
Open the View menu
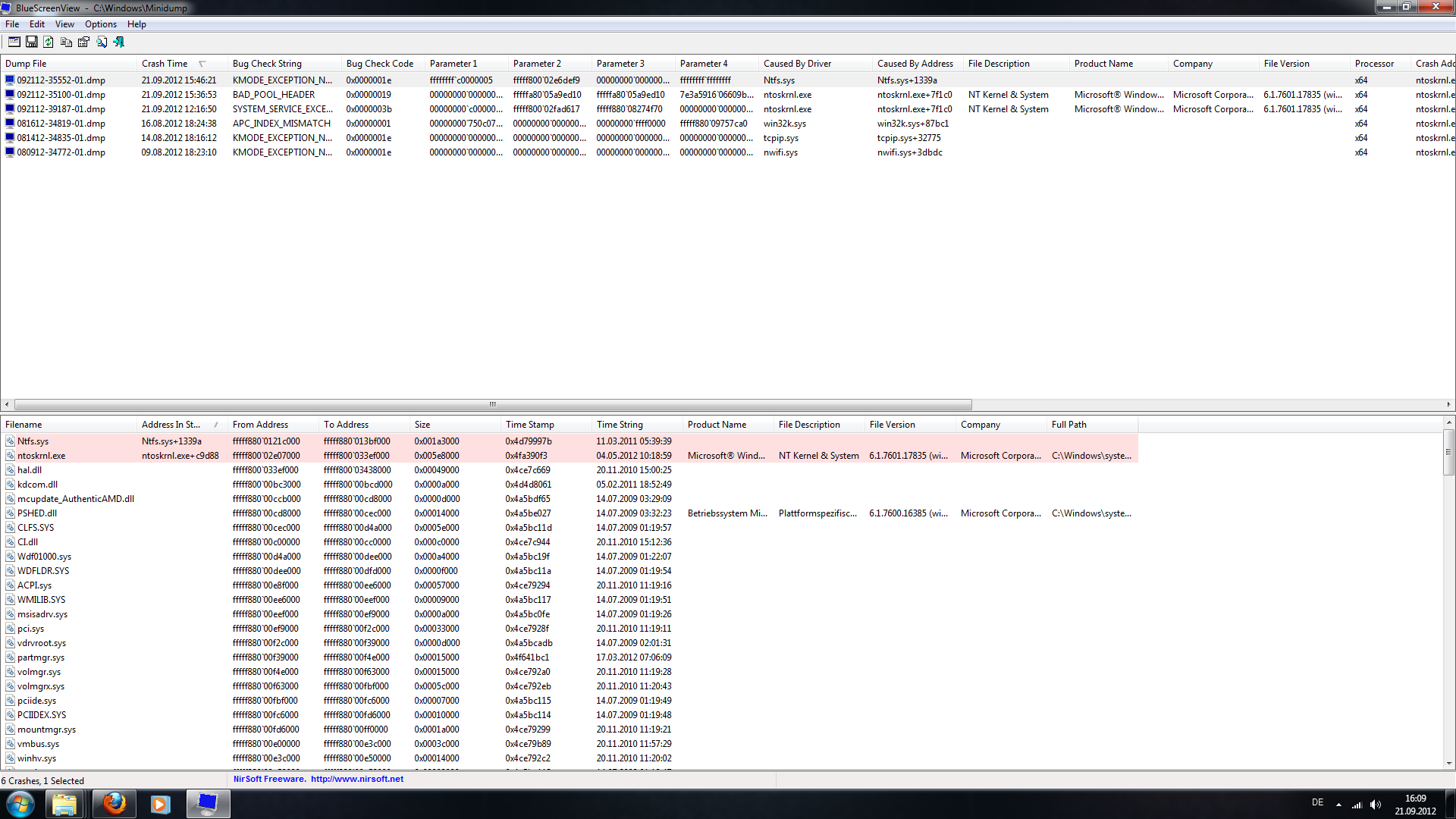pyautogui.click(x=64, y=24)
